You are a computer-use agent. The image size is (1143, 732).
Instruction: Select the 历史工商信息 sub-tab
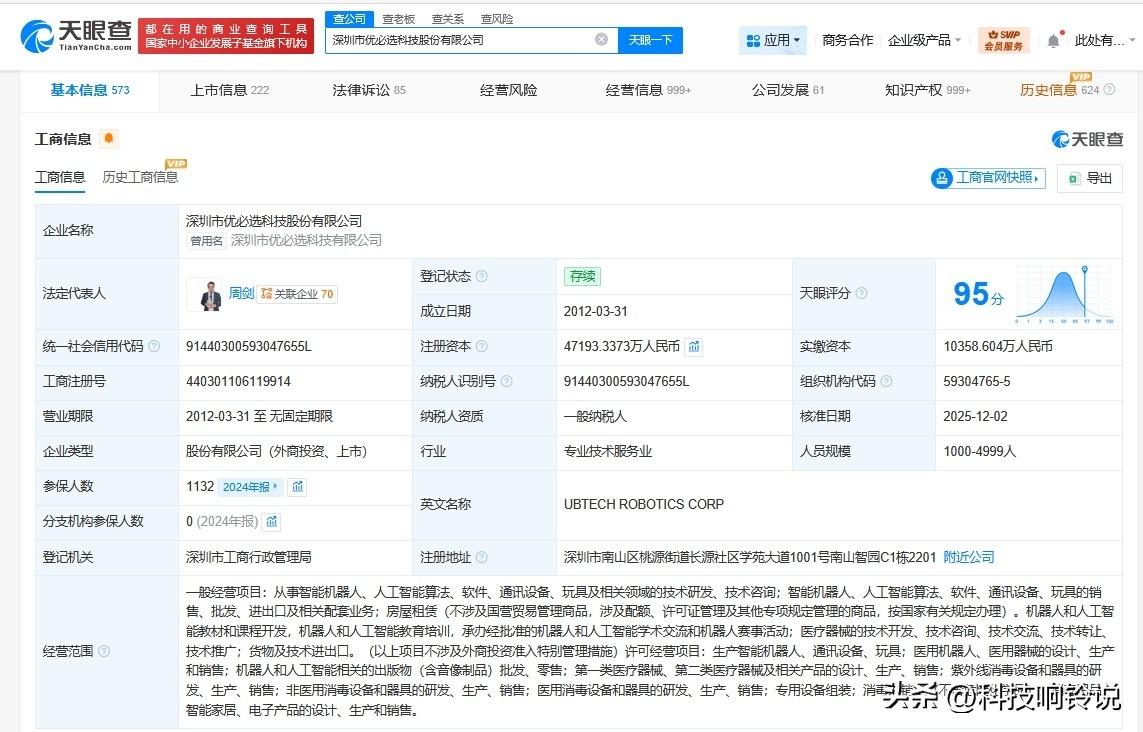click(140, 177)
